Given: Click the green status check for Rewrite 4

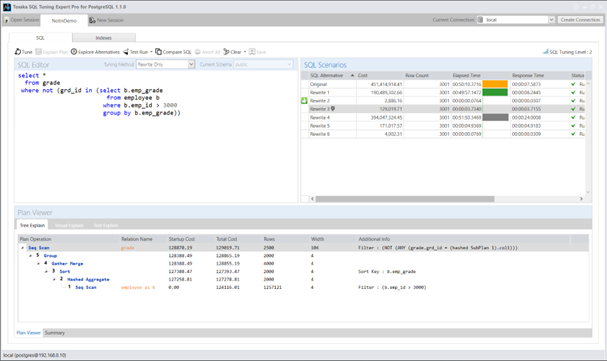Looking at the screenshot, I should point(573,117).
